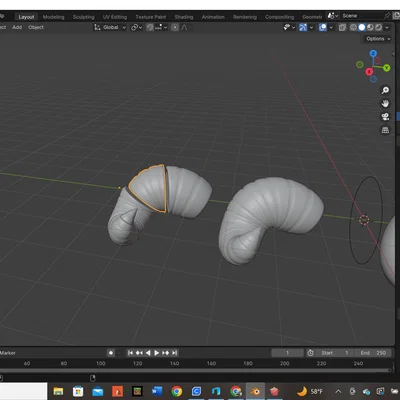Open scene browse dropdown
Viewport: 400px width, 400px height.
click(x=332, y=16)
